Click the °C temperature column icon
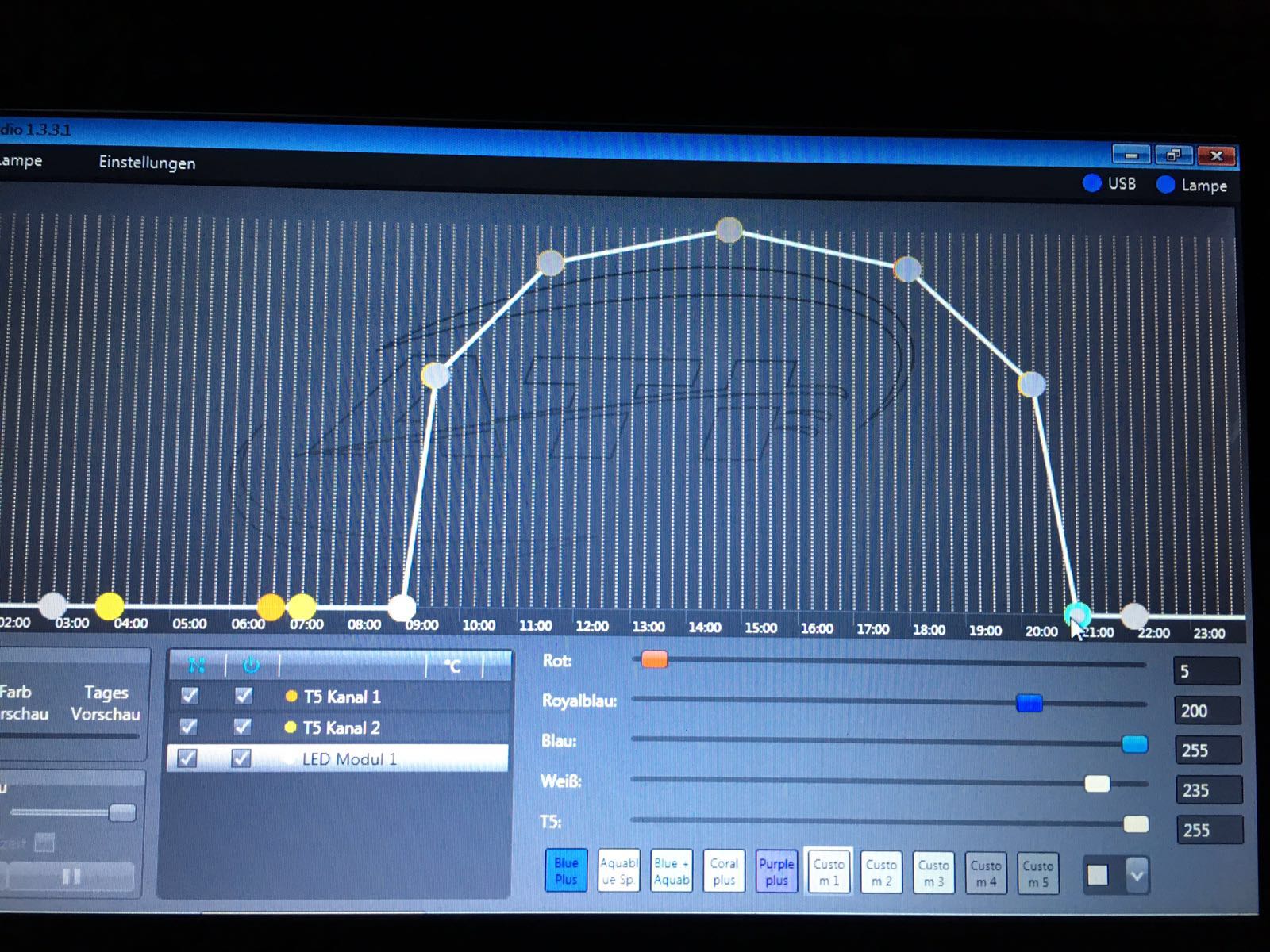This screenshot has height=952, width=1270. 452,666
